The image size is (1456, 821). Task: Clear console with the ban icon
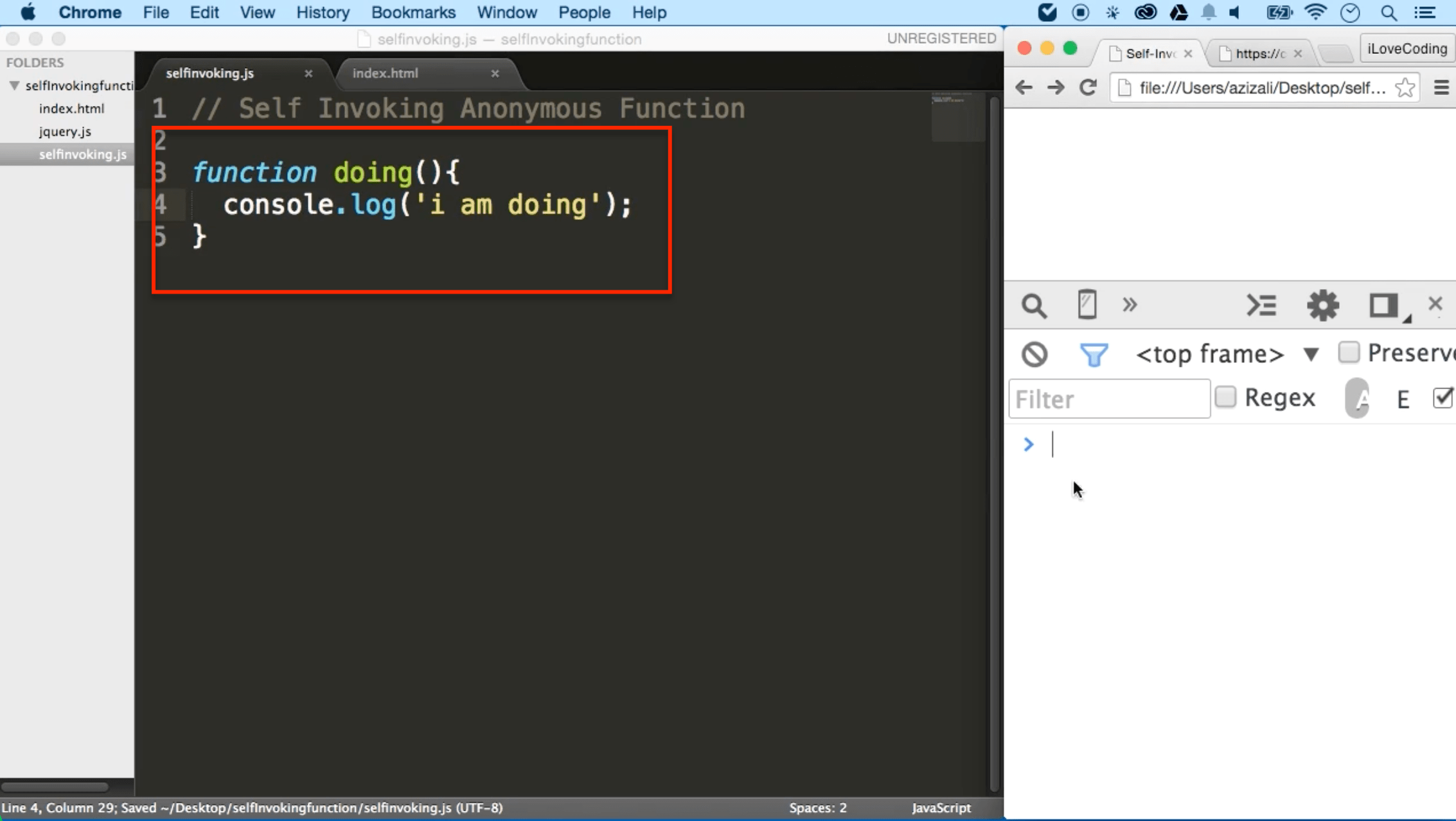click(1034, 354)
